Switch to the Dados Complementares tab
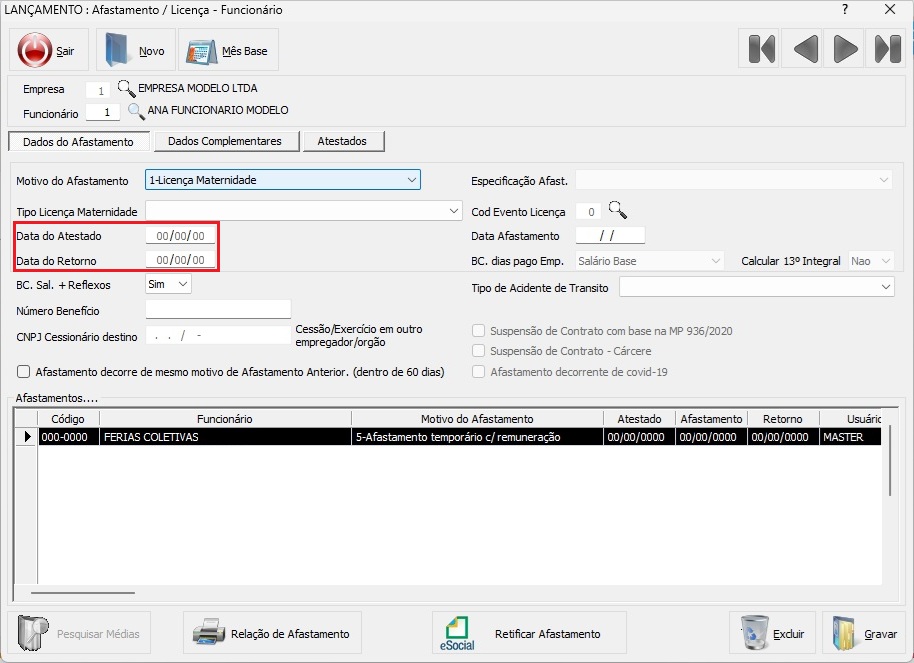The image size is (914, 663). coord(225,142)
